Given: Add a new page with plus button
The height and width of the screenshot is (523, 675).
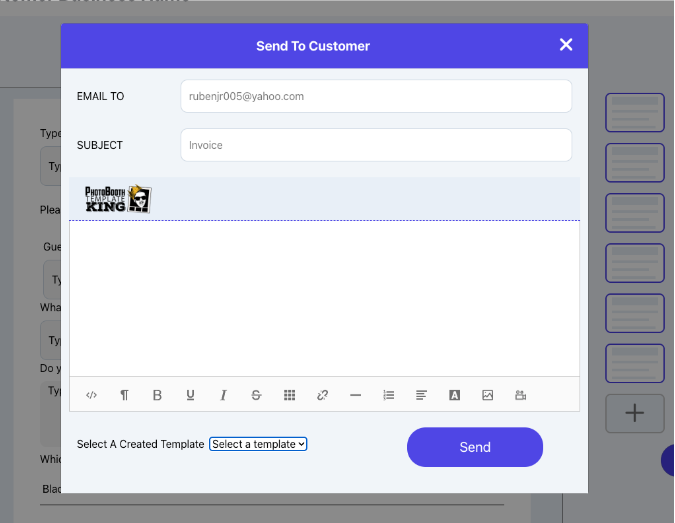Looking at the screenshot, I should coord(635,413).
